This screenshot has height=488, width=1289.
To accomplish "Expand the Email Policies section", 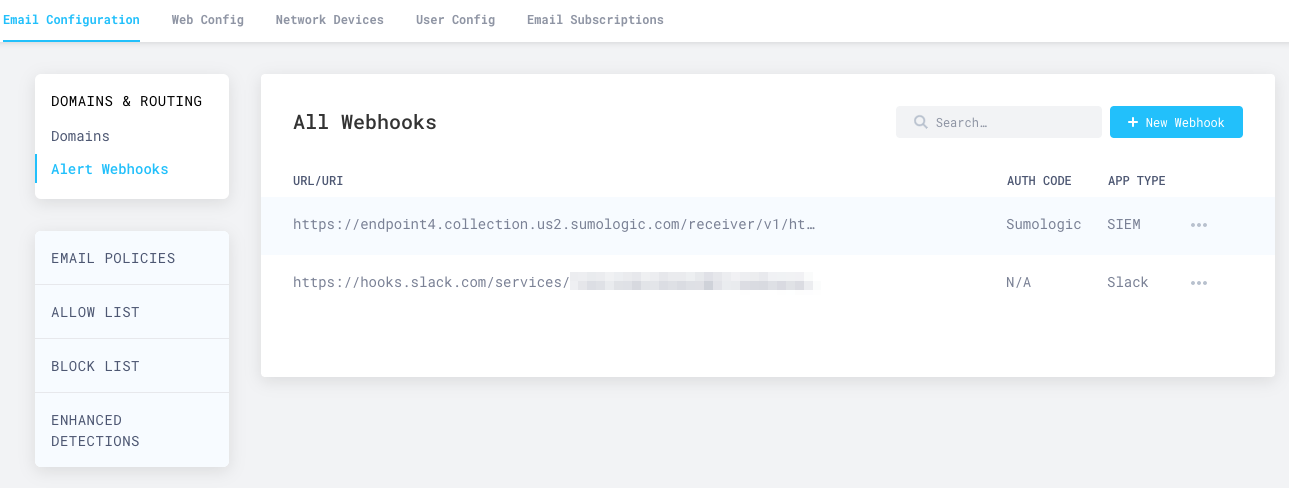I will tap(113, 258).
